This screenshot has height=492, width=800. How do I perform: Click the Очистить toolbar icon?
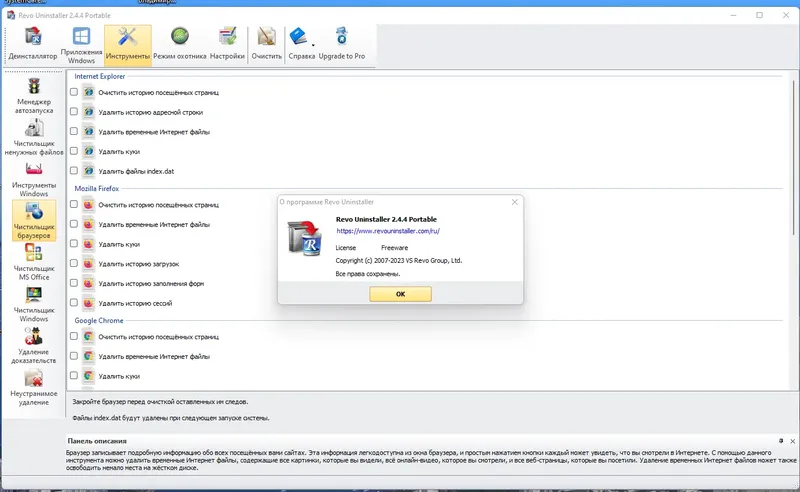[x=266, y=45]
